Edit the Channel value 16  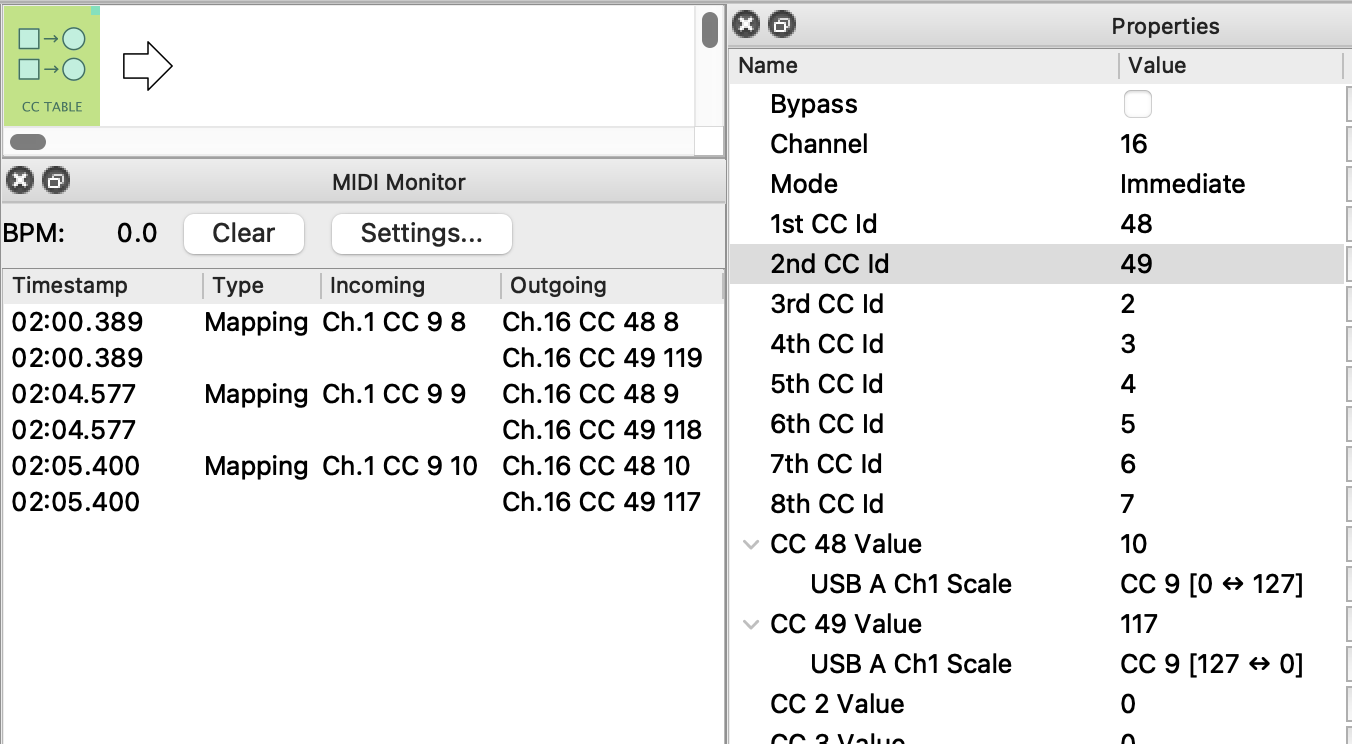point(1134,144)
